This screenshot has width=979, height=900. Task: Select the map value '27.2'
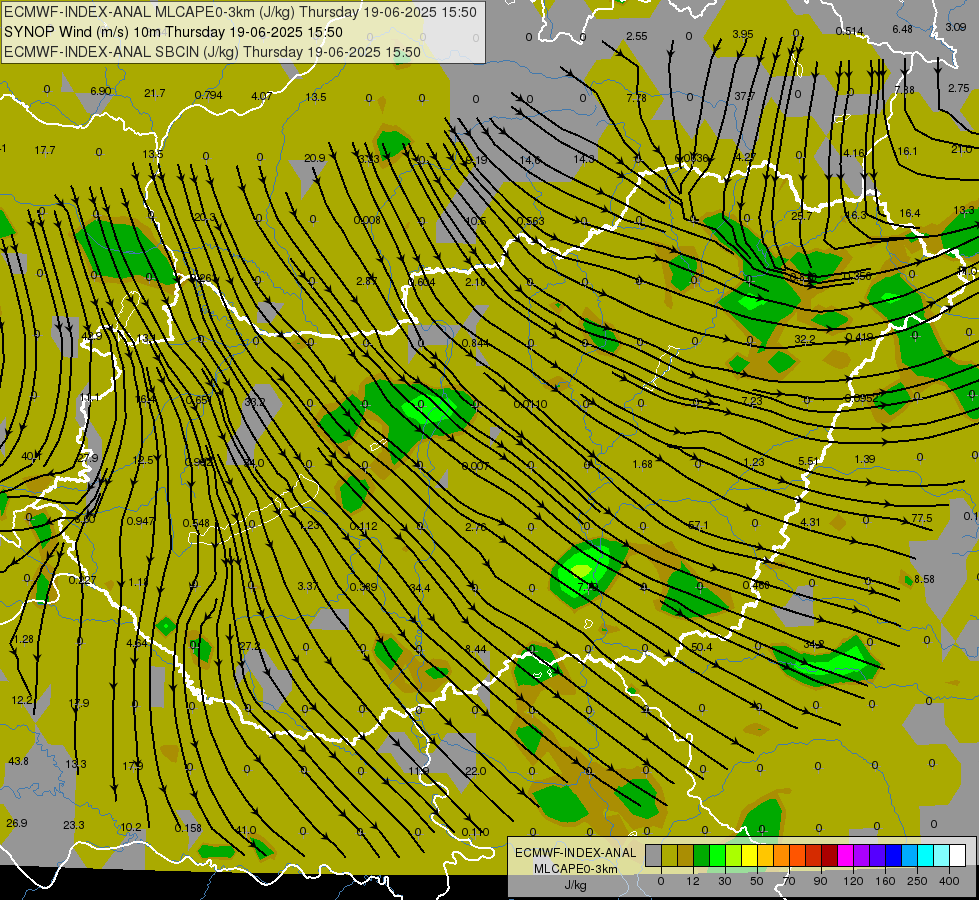point(250,646)
